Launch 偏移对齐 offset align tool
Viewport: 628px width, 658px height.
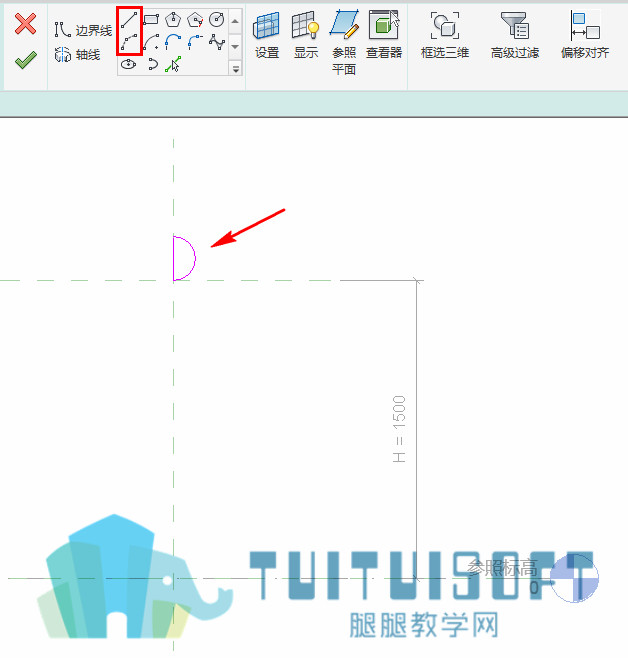(585, 36)
